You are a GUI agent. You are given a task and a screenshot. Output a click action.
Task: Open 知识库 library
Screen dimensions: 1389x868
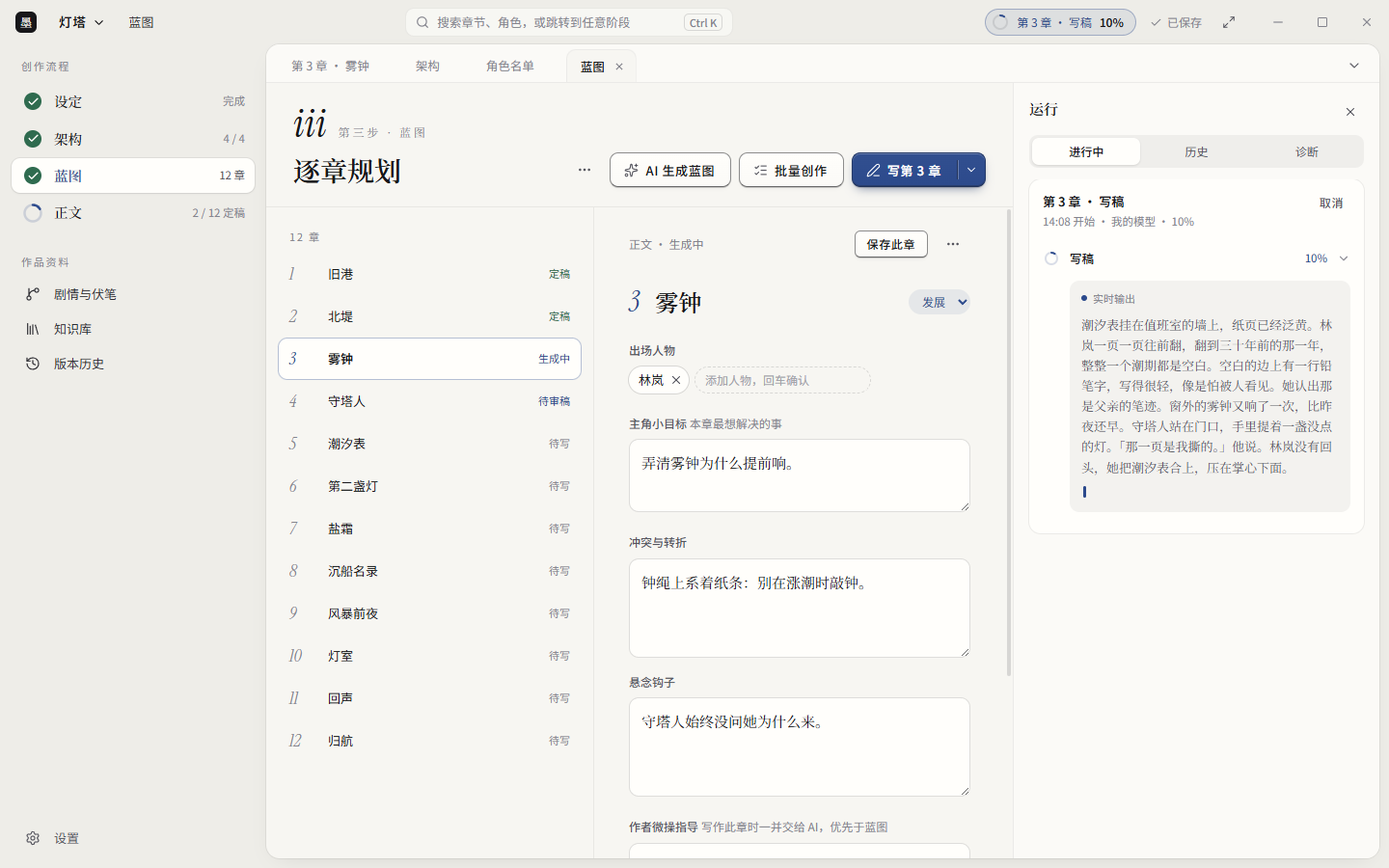[133, 329]
